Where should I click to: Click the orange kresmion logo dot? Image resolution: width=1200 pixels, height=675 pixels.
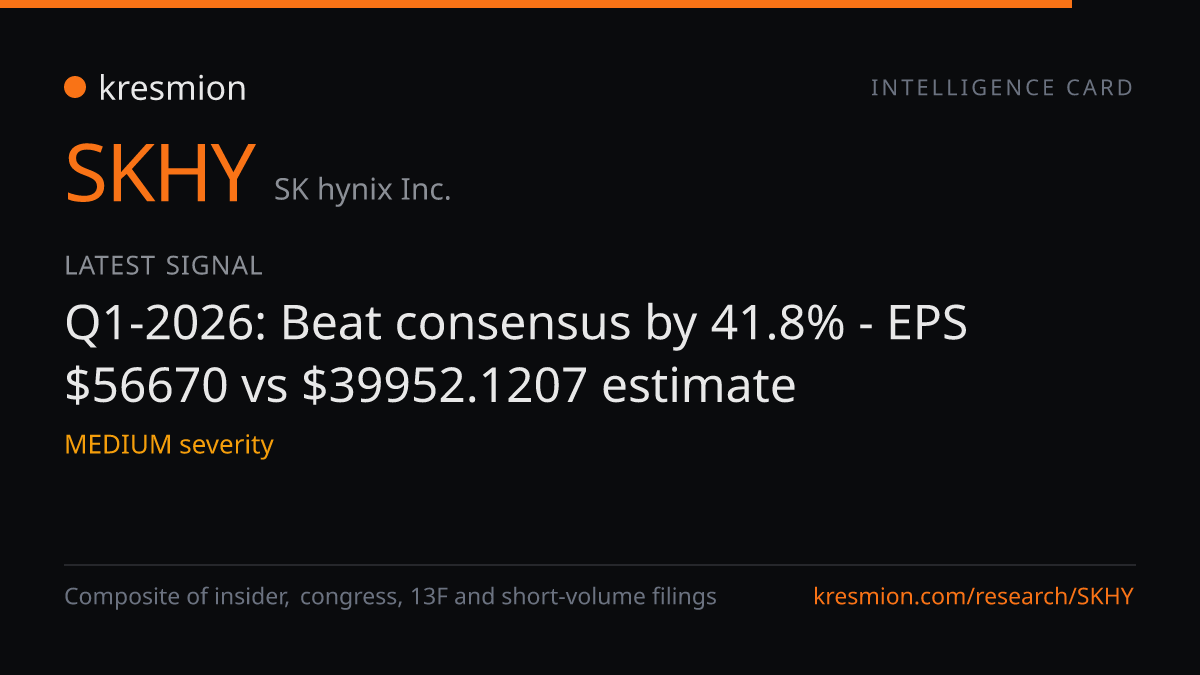(x=75, y=88)
